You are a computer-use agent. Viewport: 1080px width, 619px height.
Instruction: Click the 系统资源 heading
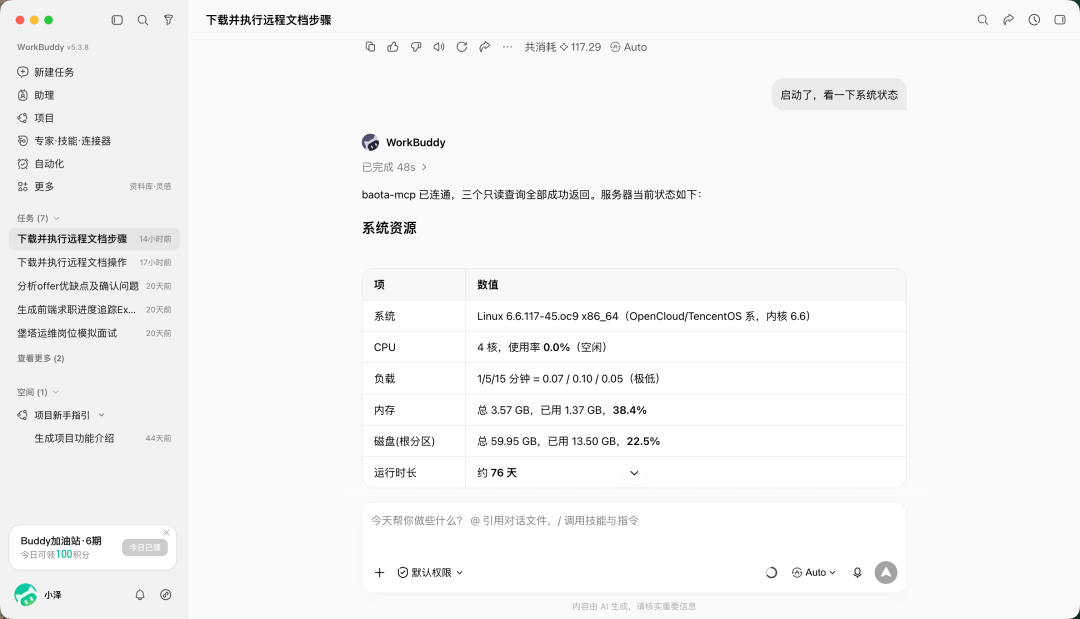tap(389, 228)
